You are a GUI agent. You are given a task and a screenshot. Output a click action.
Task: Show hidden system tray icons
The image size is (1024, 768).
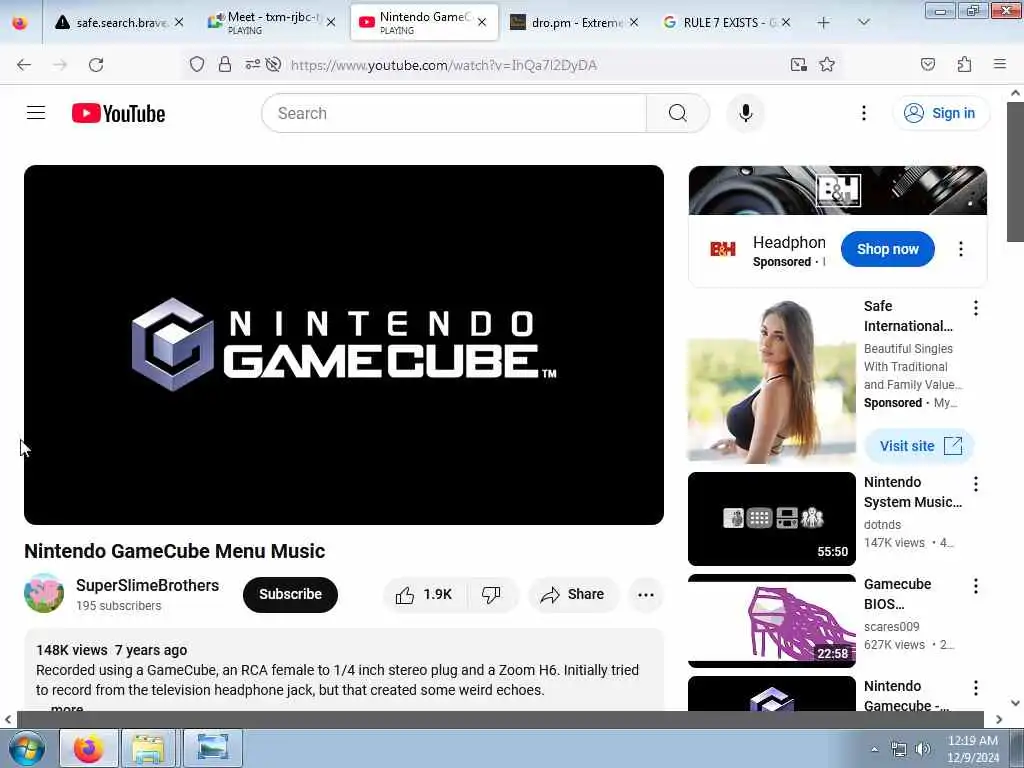pyautogui.click(x=874, y=749)
